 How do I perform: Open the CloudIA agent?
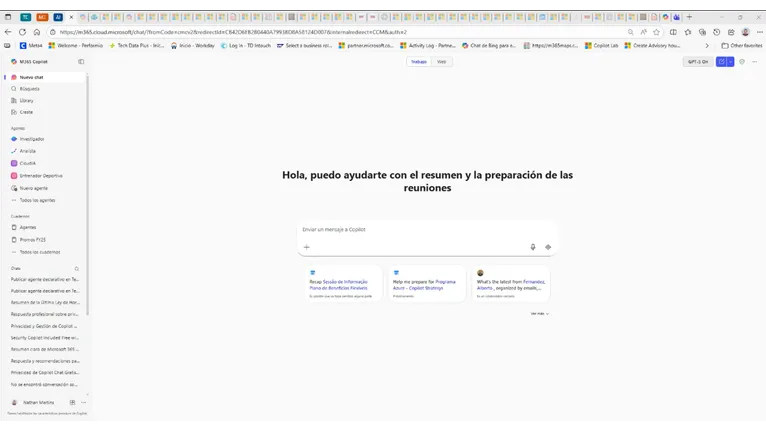pyautogui.click(x=27, y=164)
